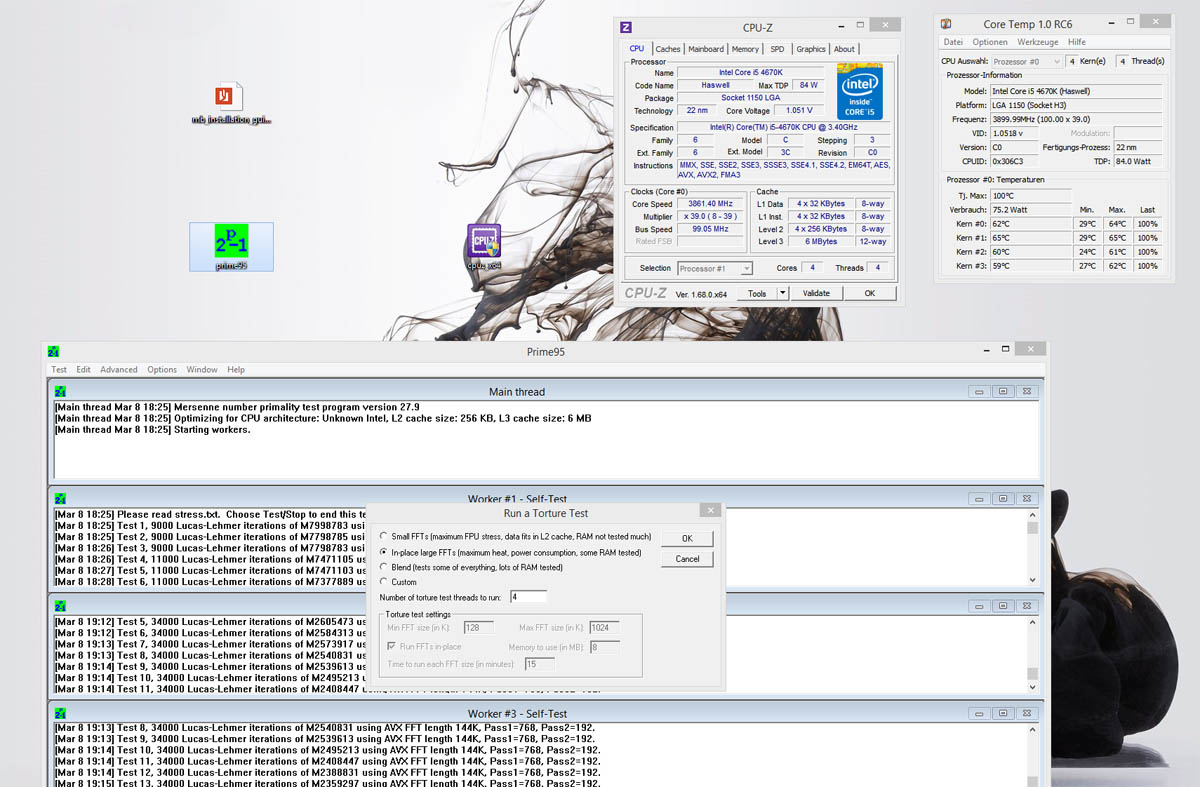This screenshot has width=1200, height=787.
Task: Expand the Tools dropdown arrow in CPU-Z
Action: tap(783, 293)
